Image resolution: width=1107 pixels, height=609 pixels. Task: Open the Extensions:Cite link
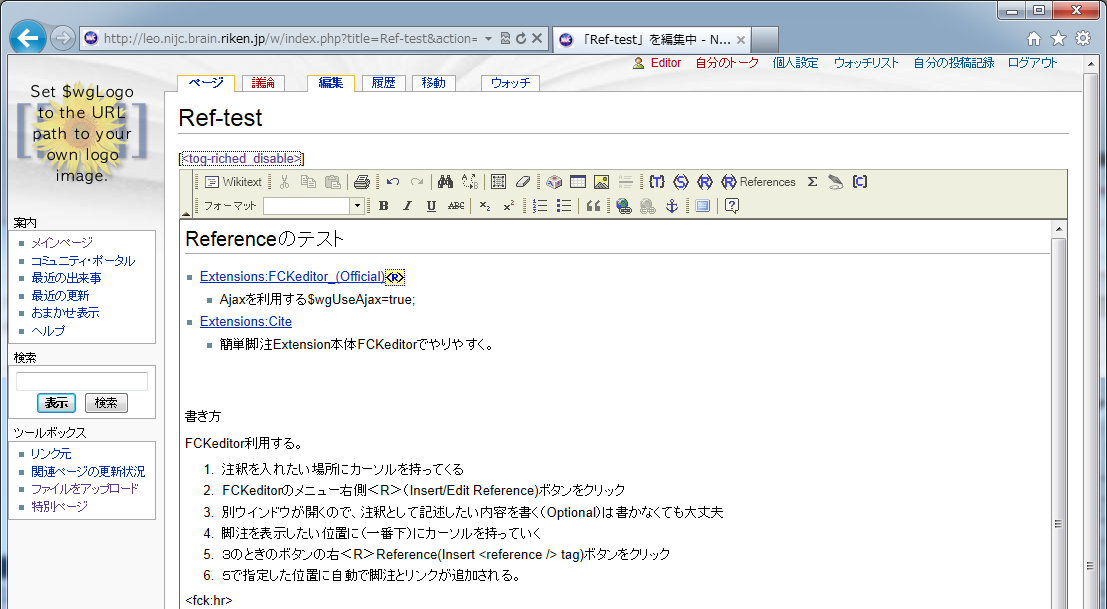tap(246, 321)
